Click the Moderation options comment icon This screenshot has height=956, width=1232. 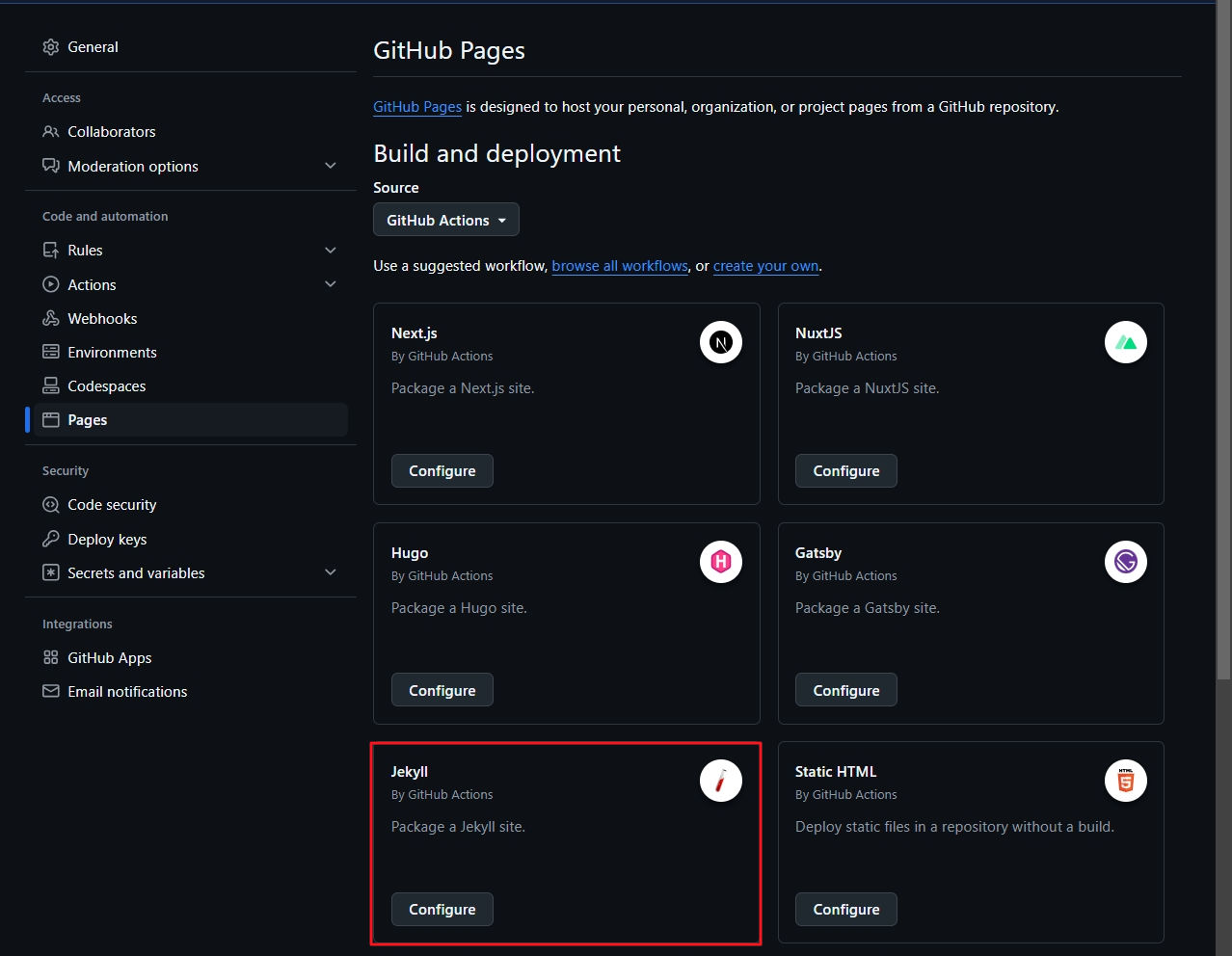pos(51,167)
